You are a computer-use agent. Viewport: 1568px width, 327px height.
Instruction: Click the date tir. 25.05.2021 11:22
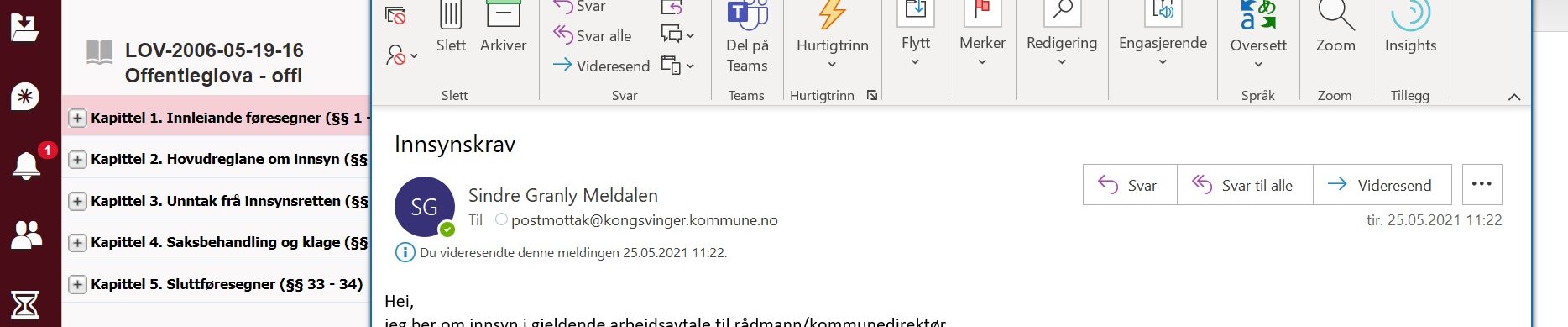coord(1435,220)
